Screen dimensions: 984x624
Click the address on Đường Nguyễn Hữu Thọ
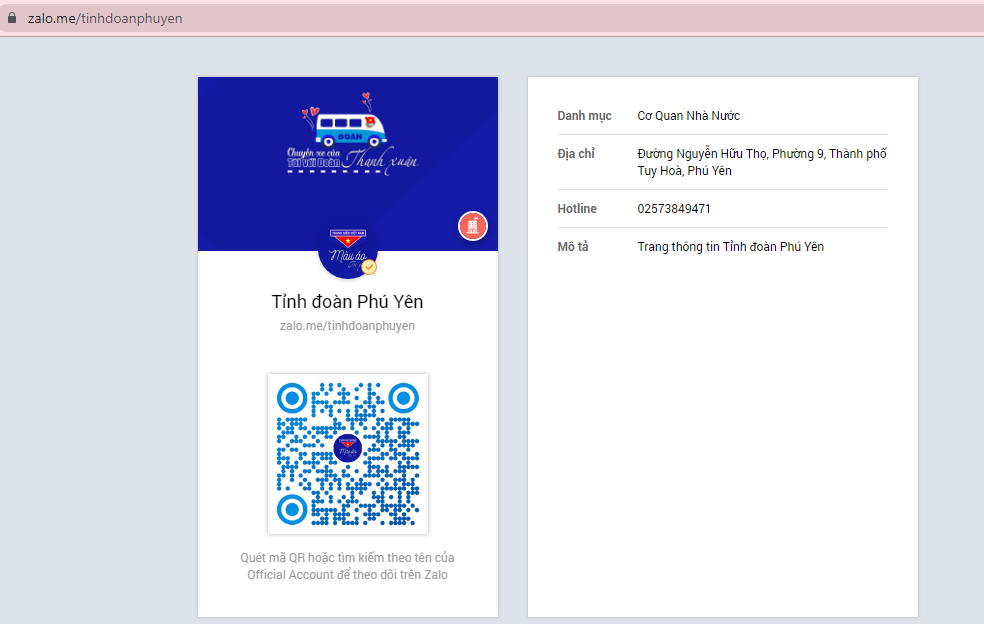(761, 162)
